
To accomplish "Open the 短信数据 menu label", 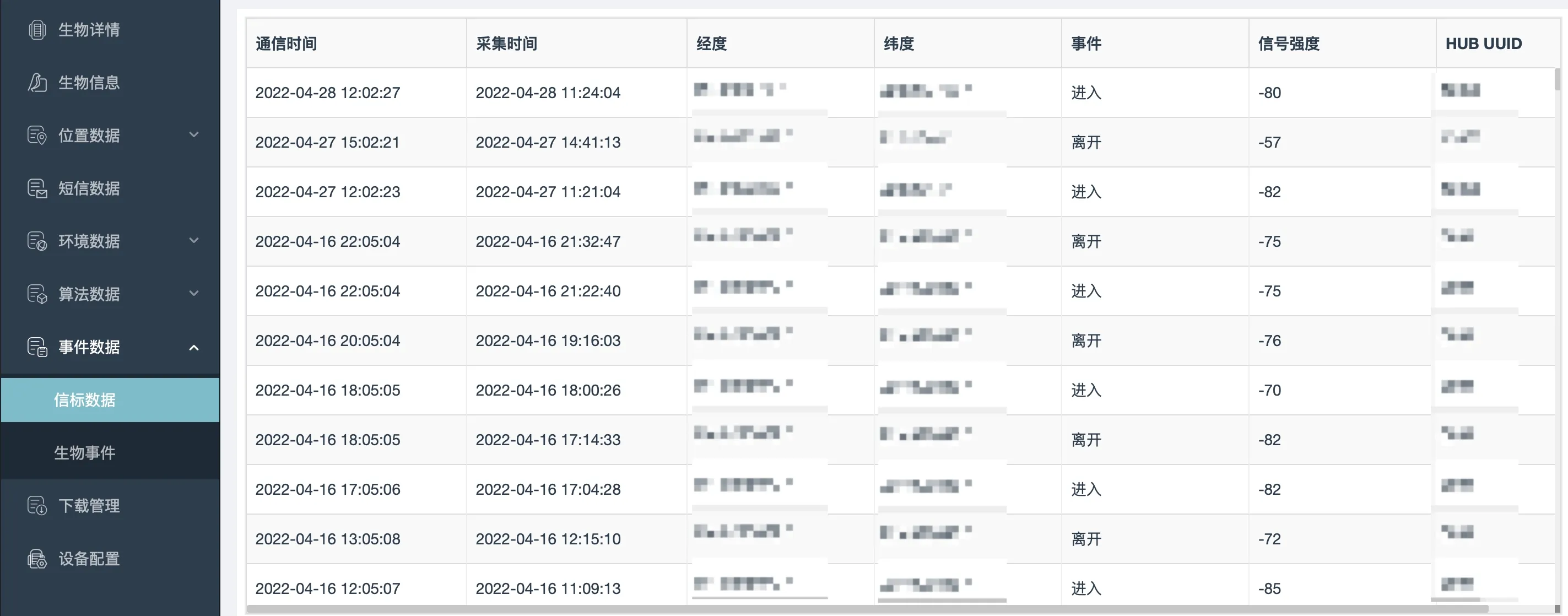I will point(89,188).
